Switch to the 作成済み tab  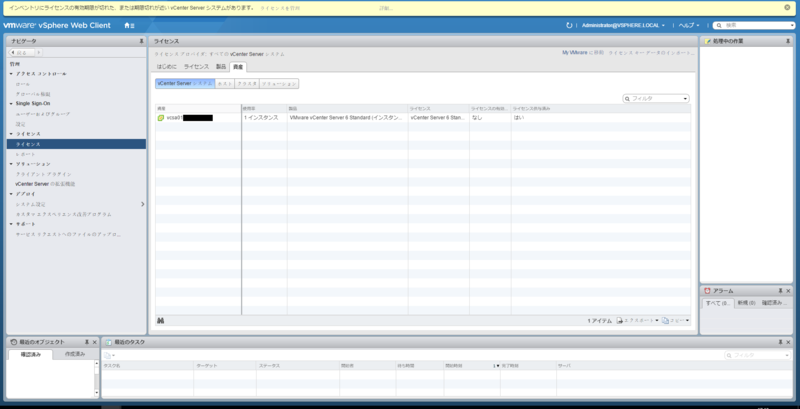(75, 354)
